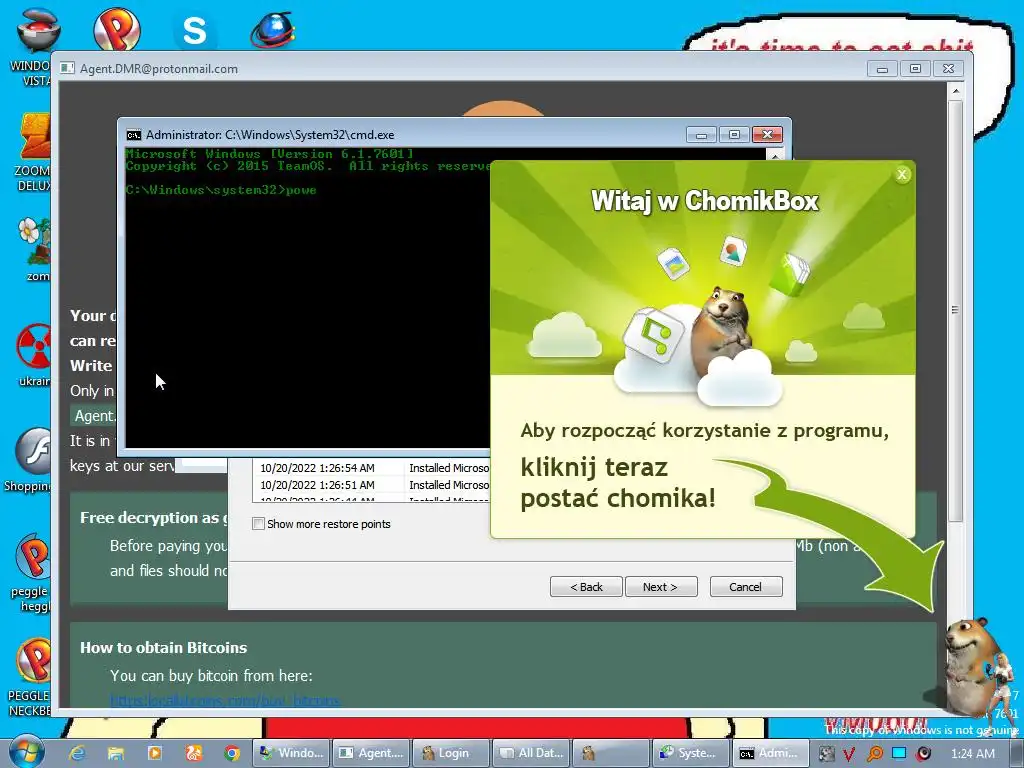Click the 'How to obtain Bitcoins' heading
The image size is (1024, 768).
pyautogui.click(x=163, y=648)
